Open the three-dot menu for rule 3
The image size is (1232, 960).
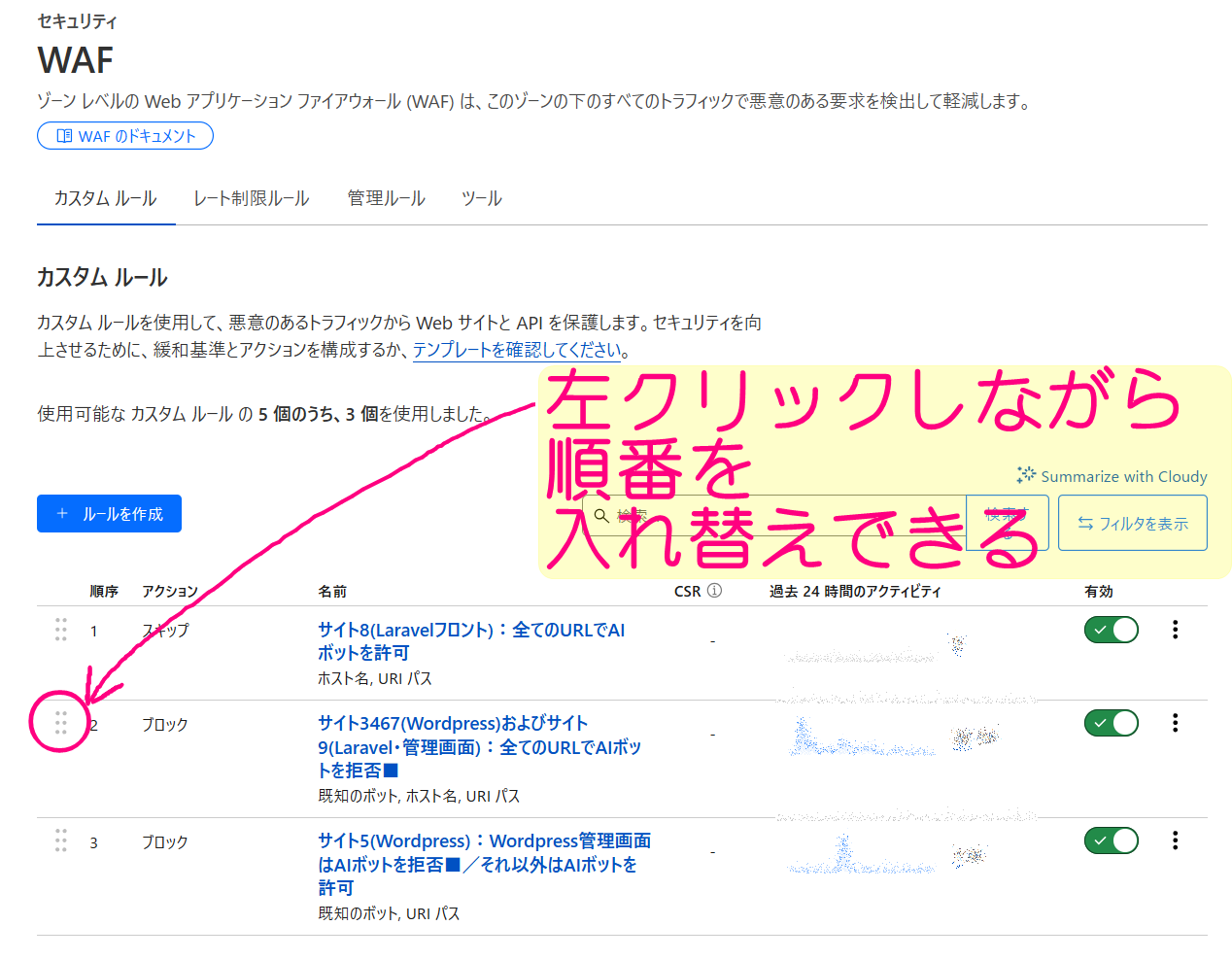coord(1176,840)
